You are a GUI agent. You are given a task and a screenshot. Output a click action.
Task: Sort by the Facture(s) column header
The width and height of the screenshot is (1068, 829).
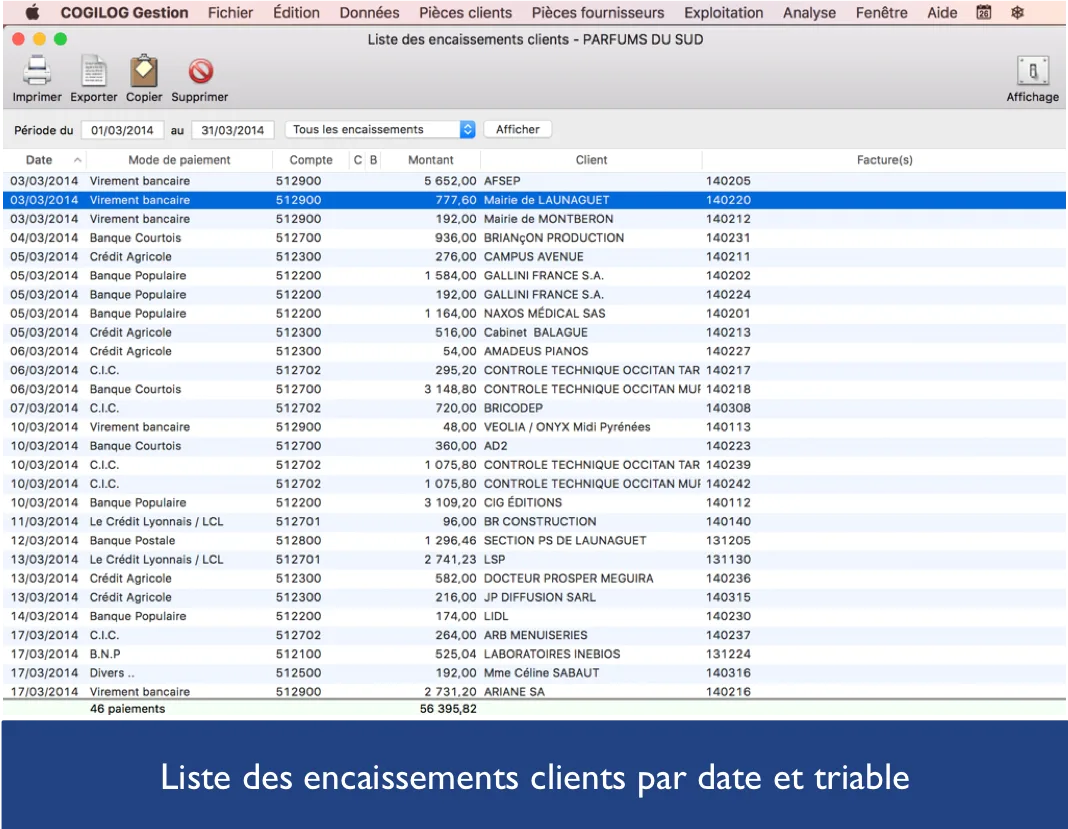[884, 160]
